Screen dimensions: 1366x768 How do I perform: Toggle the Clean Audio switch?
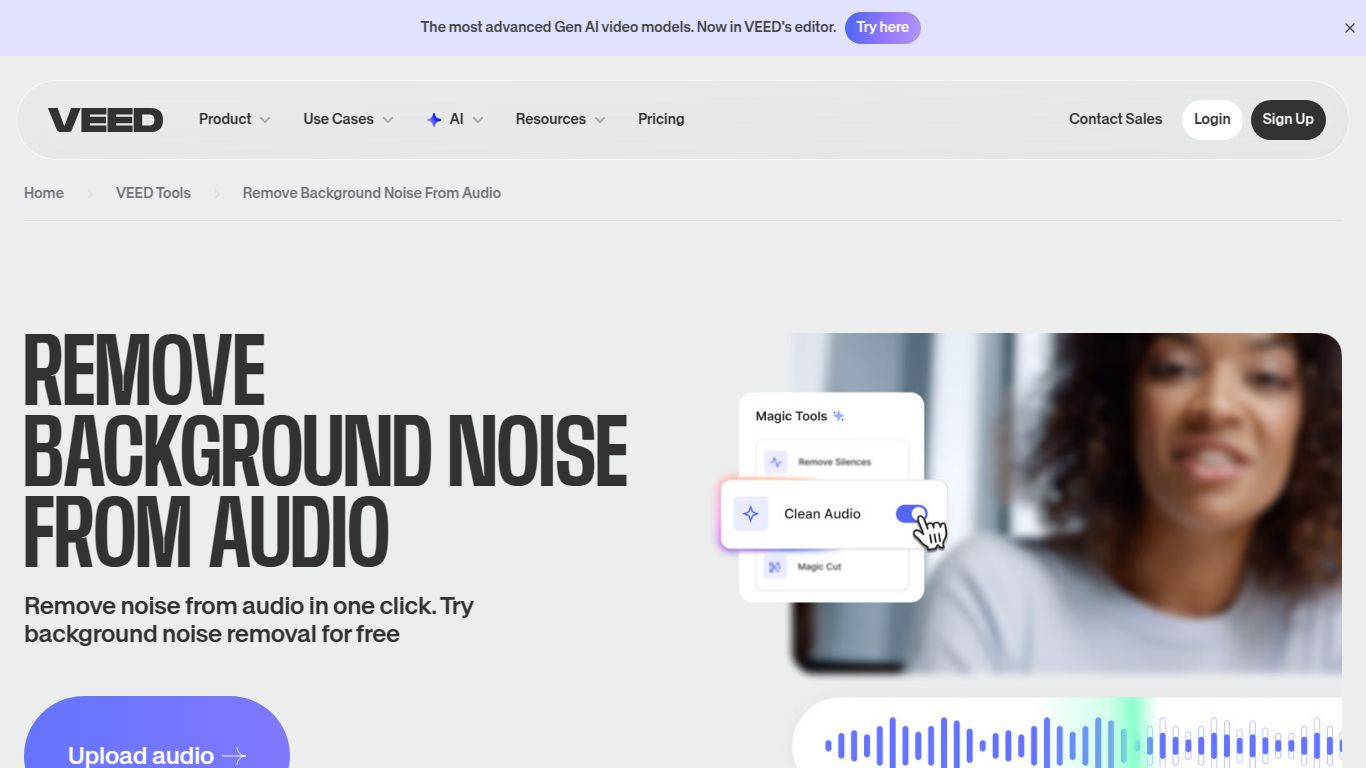tap(913, 513)
